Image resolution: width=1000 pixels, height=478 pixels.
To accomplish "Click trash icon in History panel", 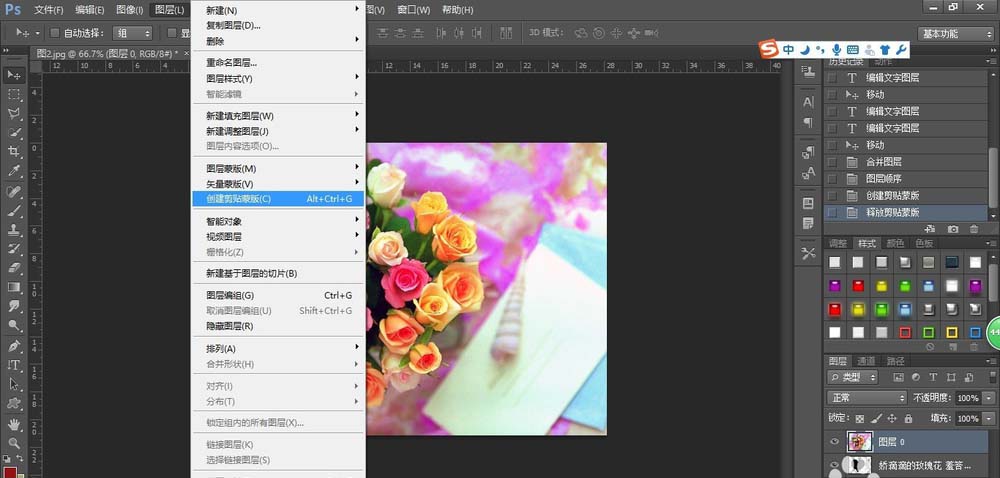I will [974, 229].
